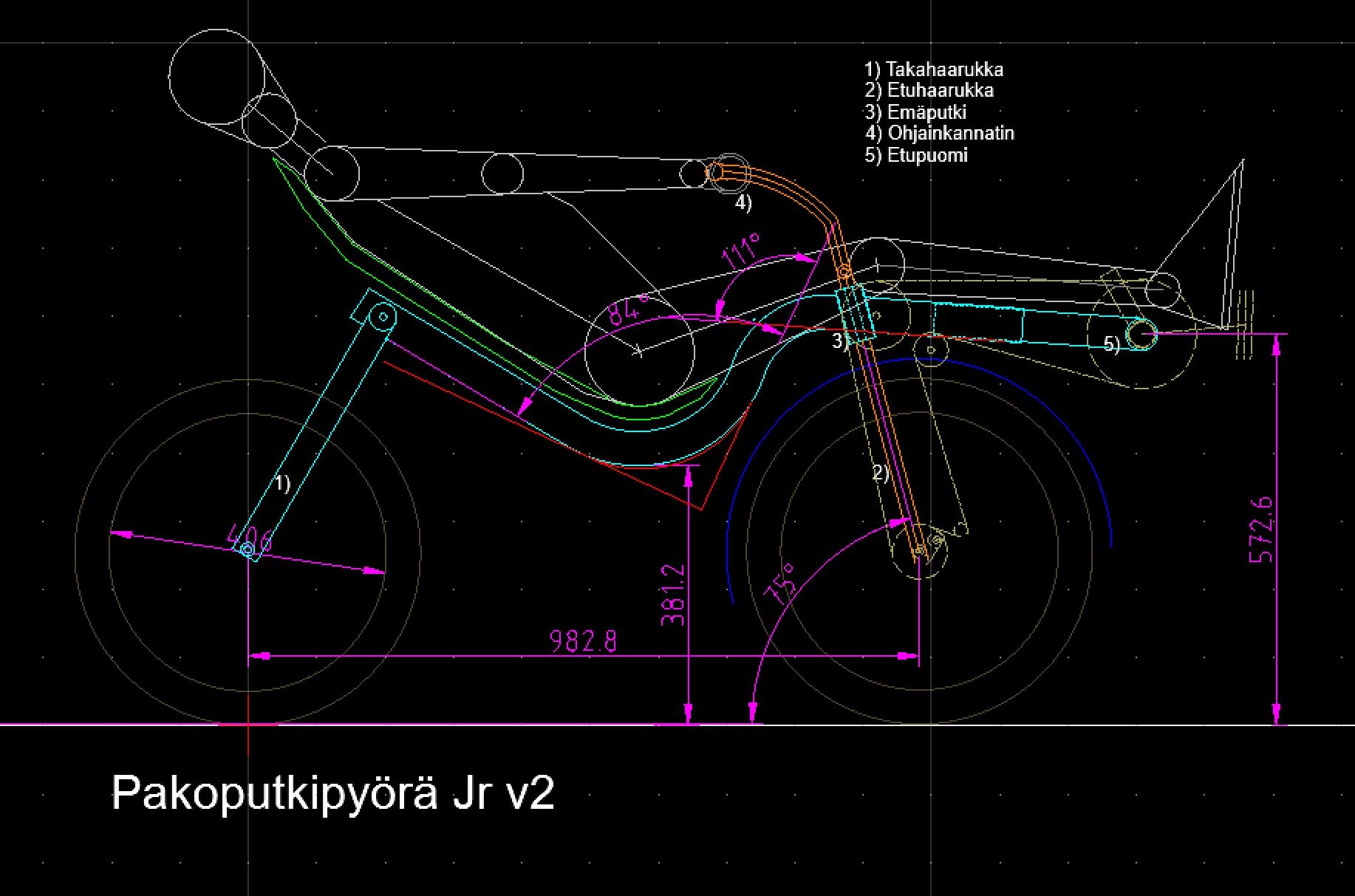Select legend entry 1) Takahaarukka
1355x896 pixels.
934,69
